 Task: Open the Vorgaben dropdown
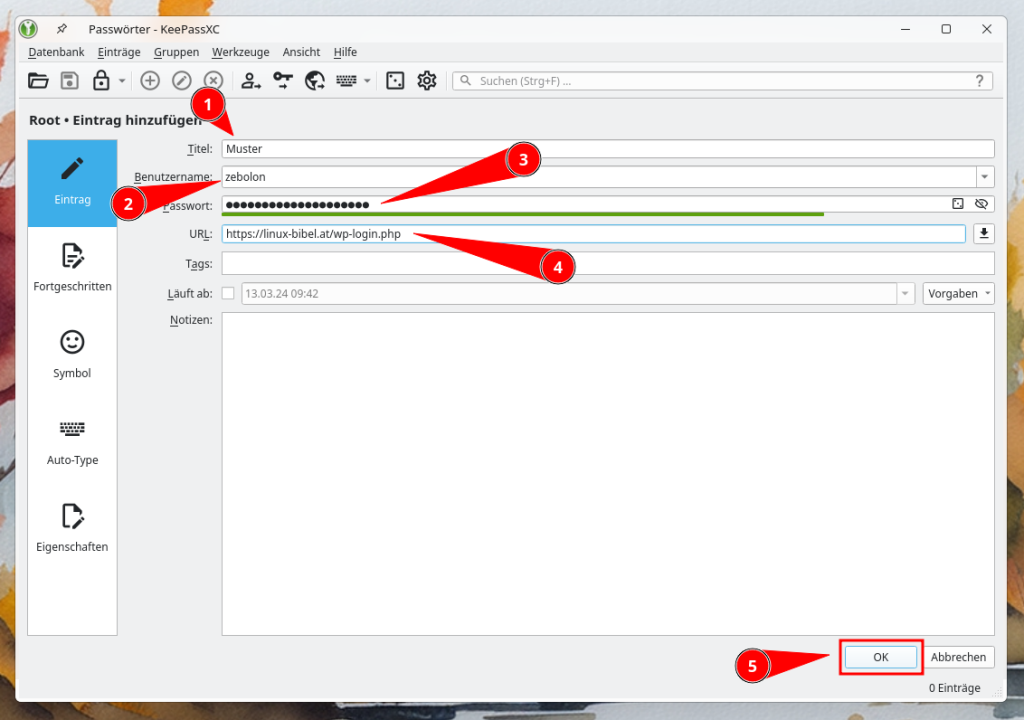[x=958, y=293]
